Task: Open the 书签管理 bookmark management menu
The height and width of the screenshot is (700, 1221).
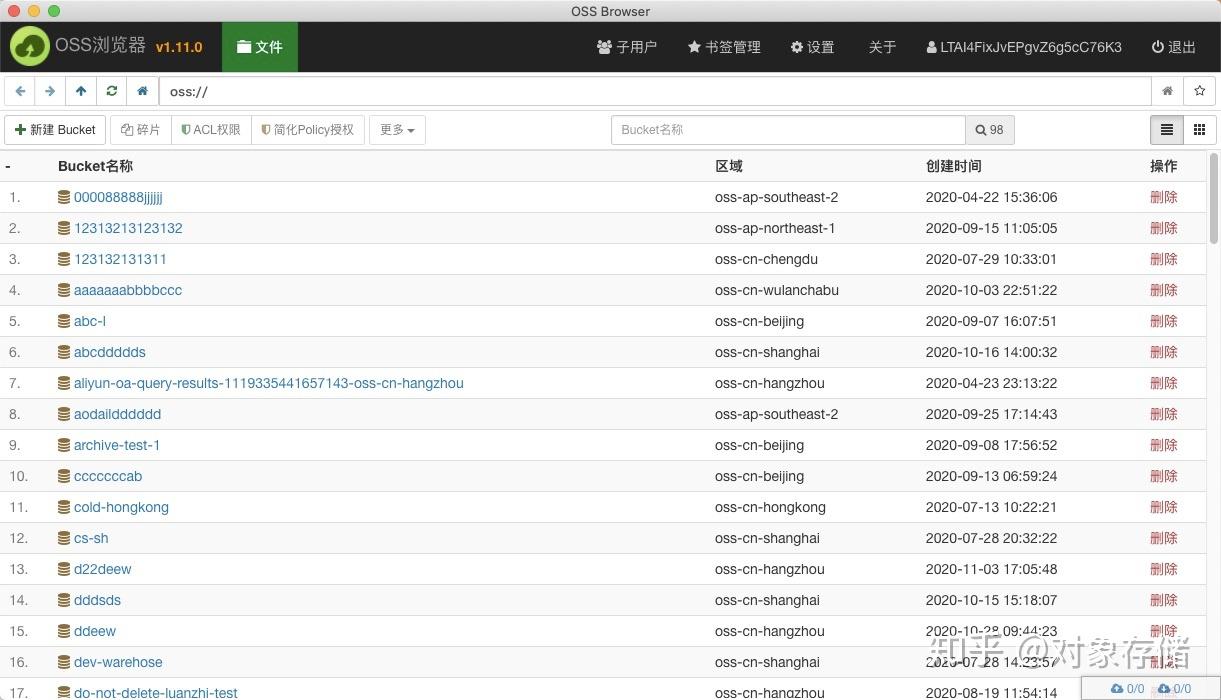Action: pos(723,47)
